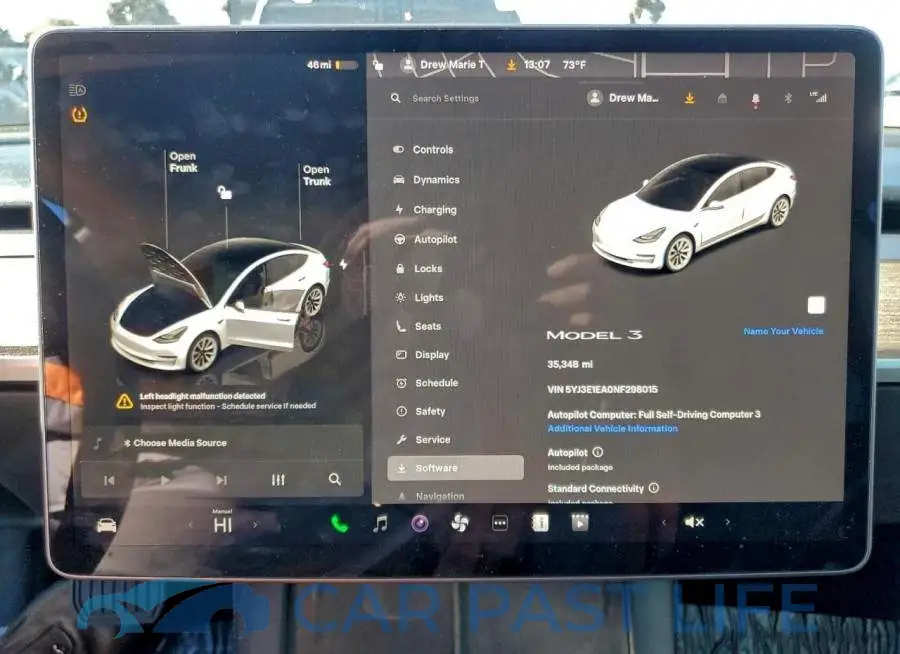Tap the media play button
900x654 pixels.
[165, 480]
